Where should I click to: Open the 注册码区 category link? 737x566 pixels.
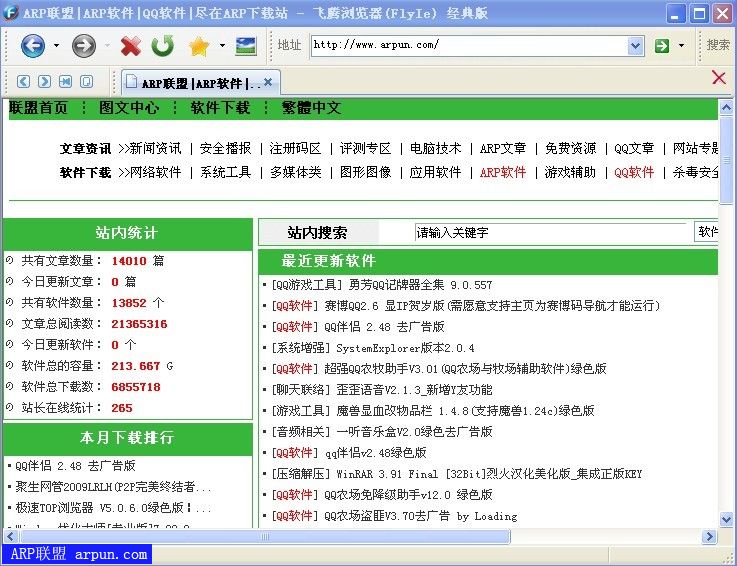pyautogui.click(x=295, y=149)
